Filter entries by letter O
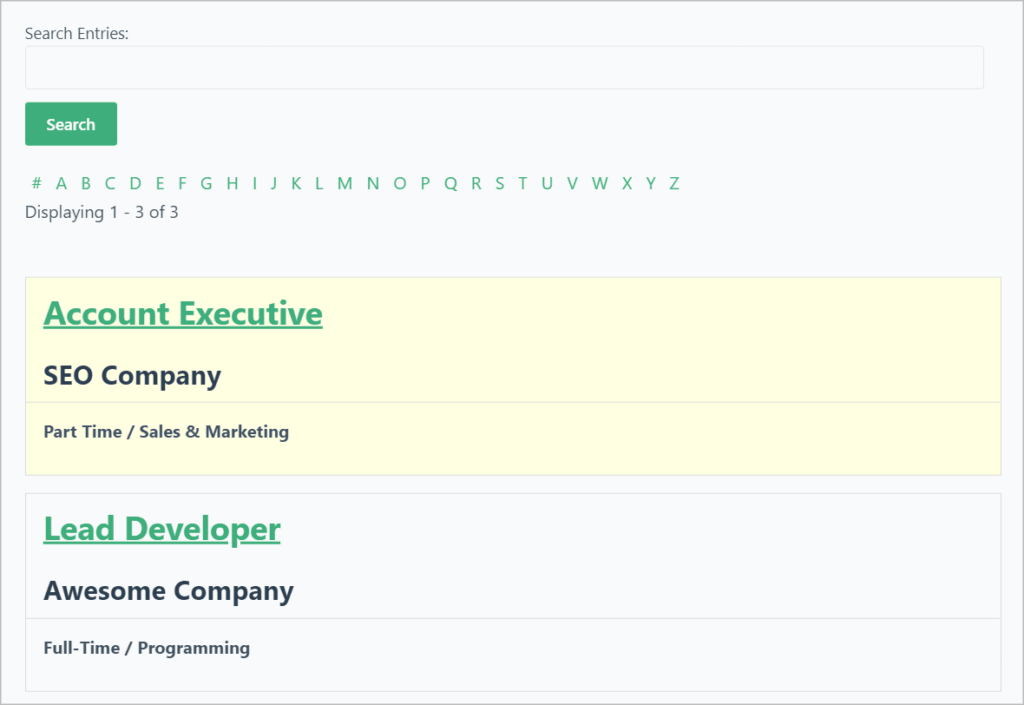Screen dimensions: 1024x705 point(400,183)
